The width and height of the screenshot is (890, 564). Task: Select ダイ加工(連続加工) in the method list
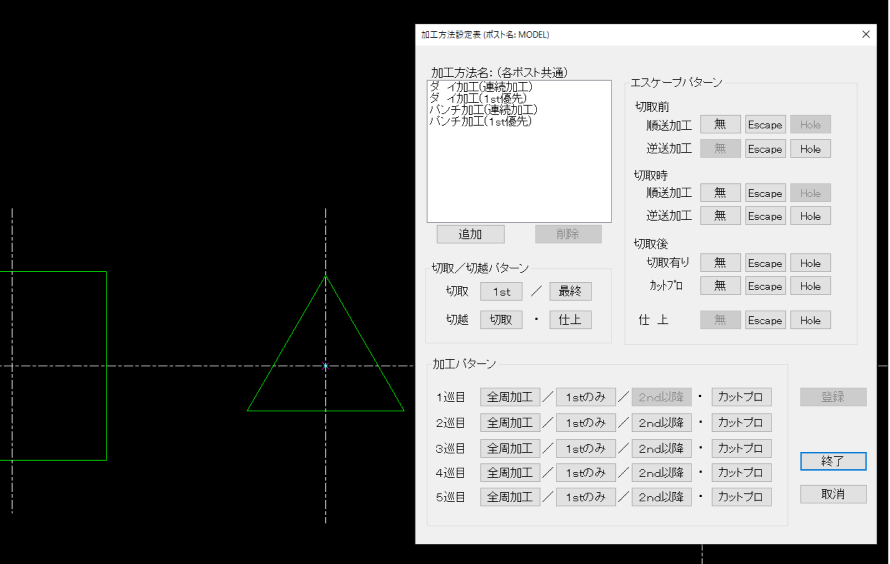point(480,87)
